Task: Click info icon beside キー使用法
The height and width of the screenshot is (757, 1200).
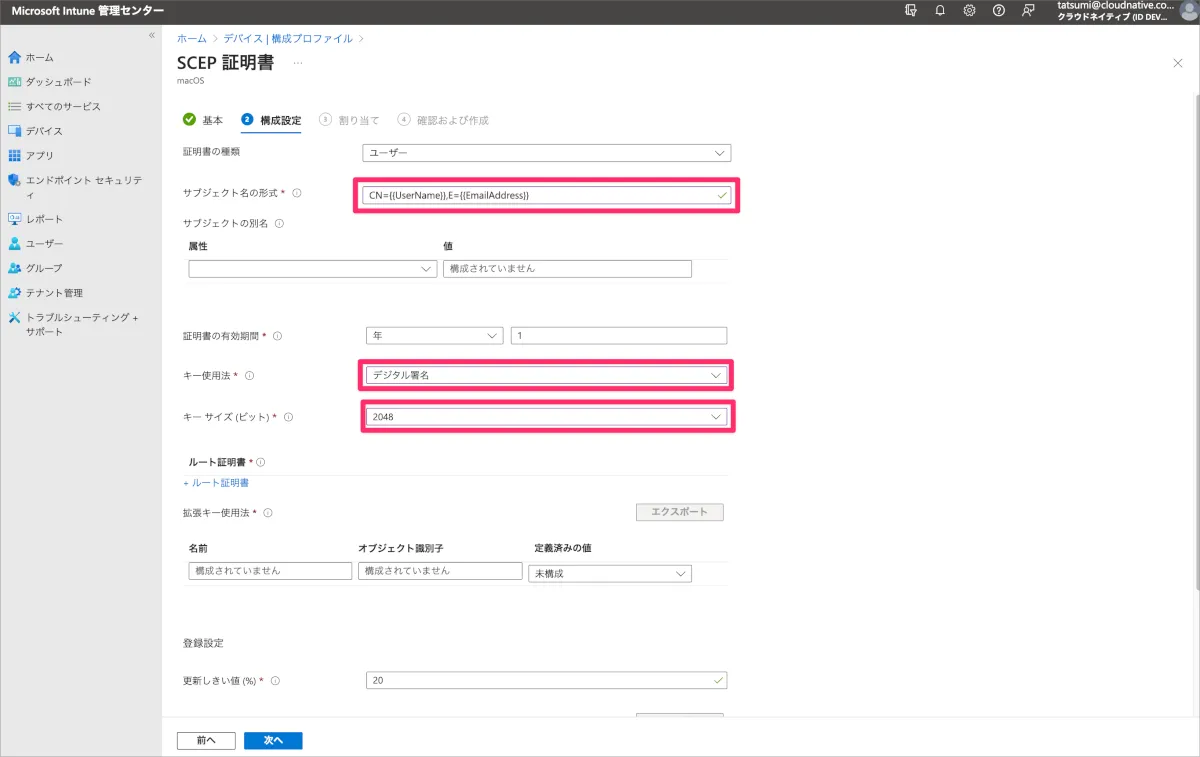Action: click(250, 376)
